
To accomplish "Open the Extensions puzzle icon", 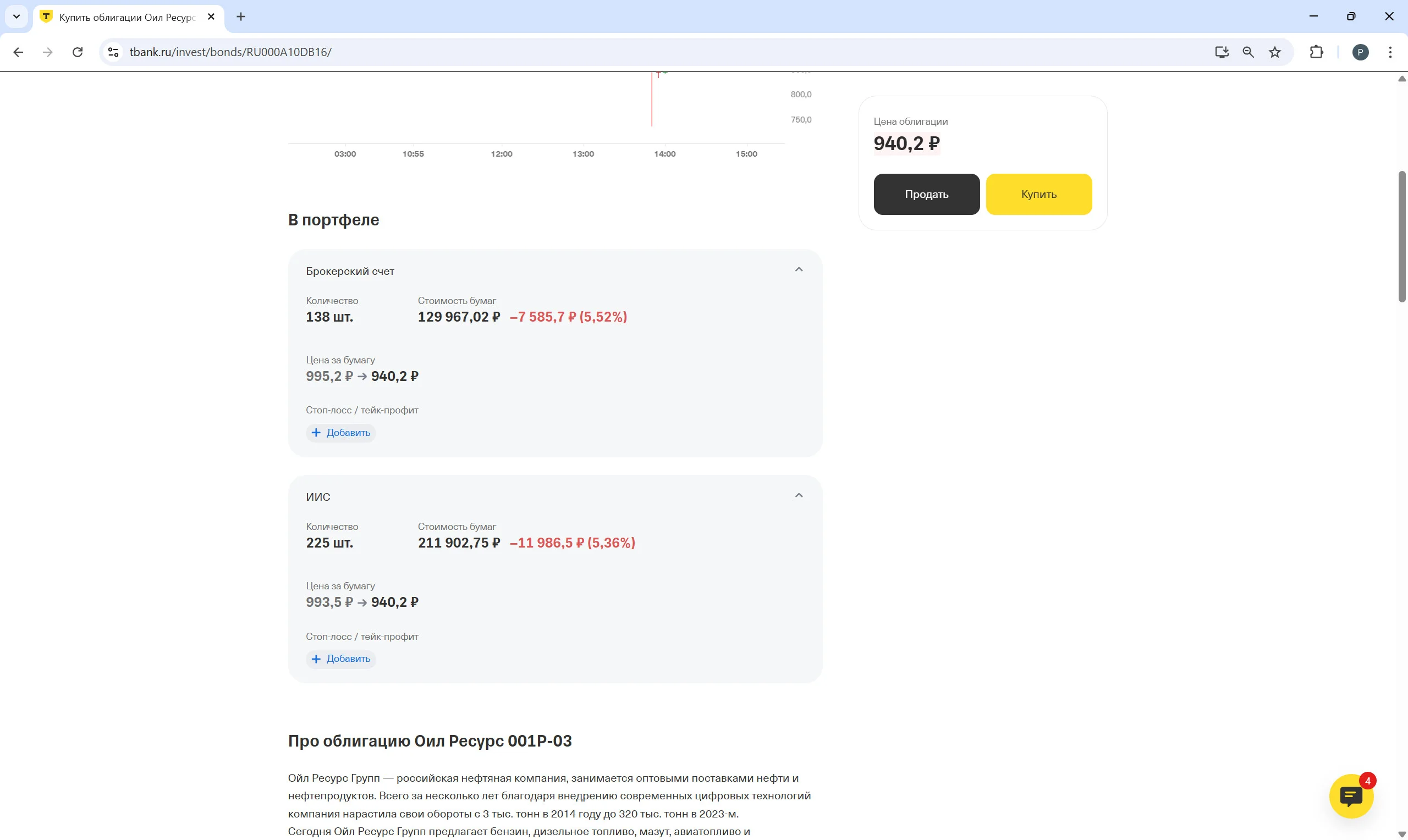I will click(1316, 52).
